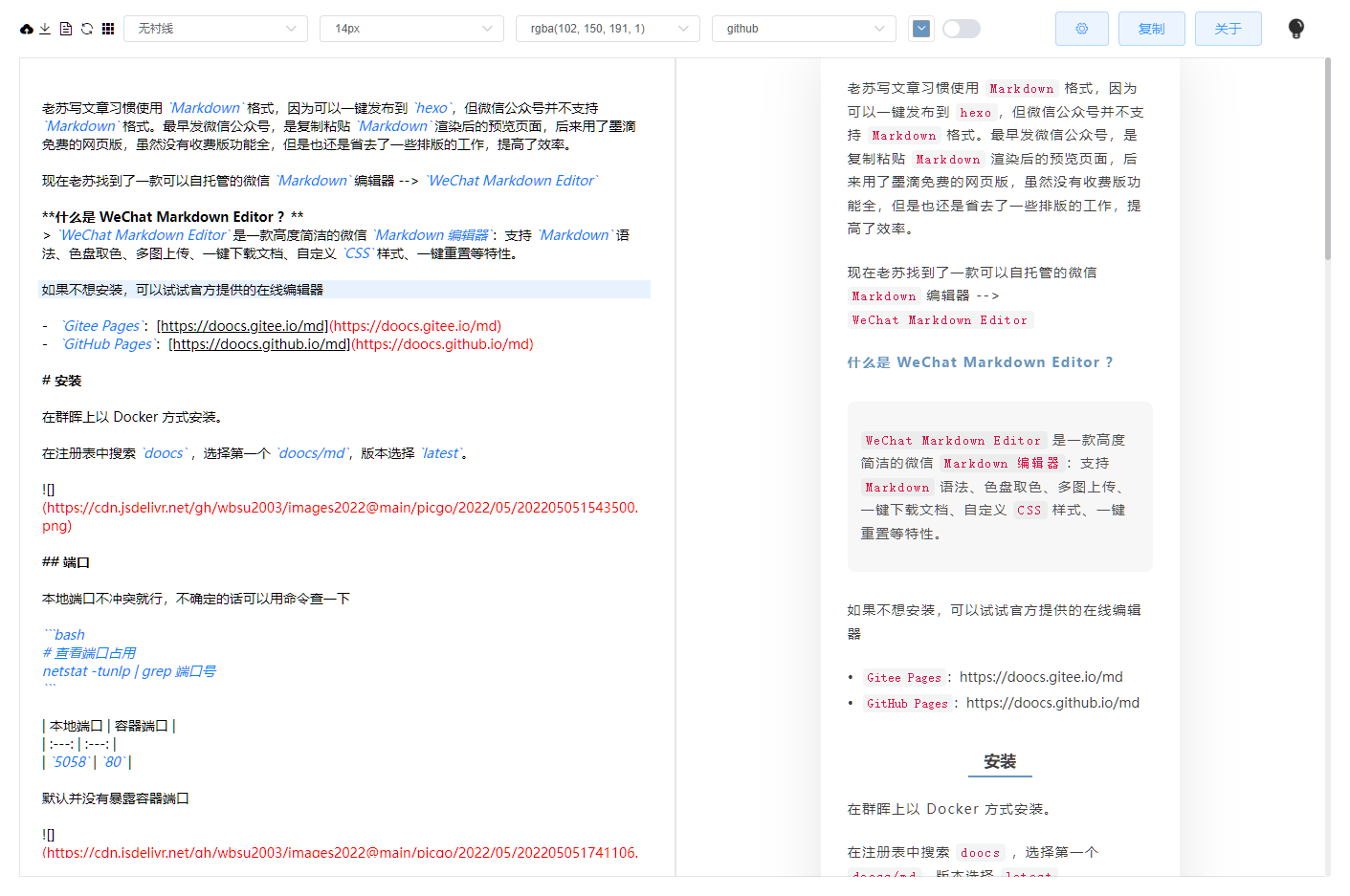The image size is (1350, 896).
Task: Click the download document icon
Action: pos(45,29)
